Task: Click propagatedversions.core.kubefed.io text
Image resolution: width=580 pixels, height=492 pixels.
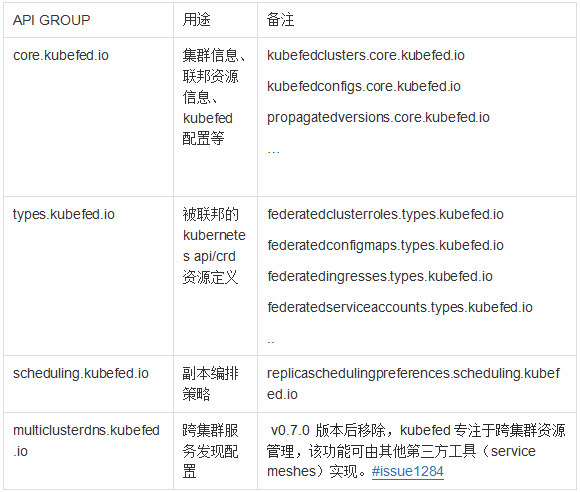Action: coord(378,118)
